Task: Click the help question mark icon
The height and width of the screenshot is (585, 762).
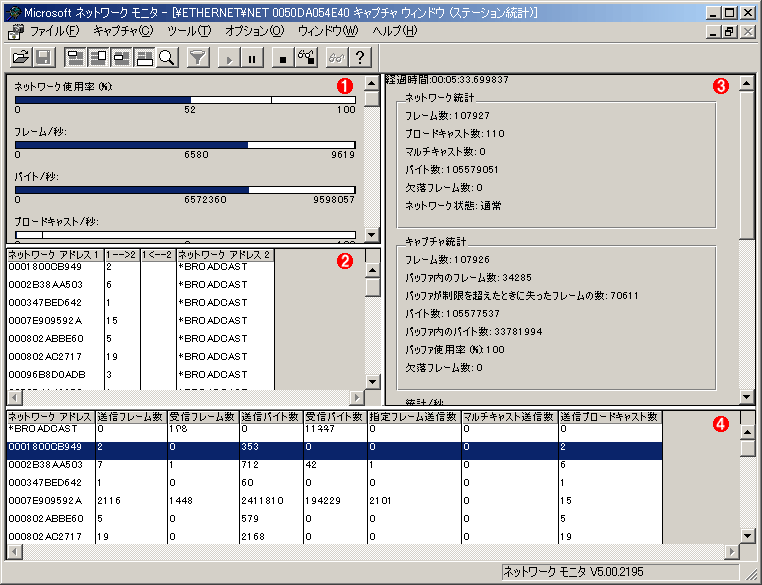Action: [360, 57]
